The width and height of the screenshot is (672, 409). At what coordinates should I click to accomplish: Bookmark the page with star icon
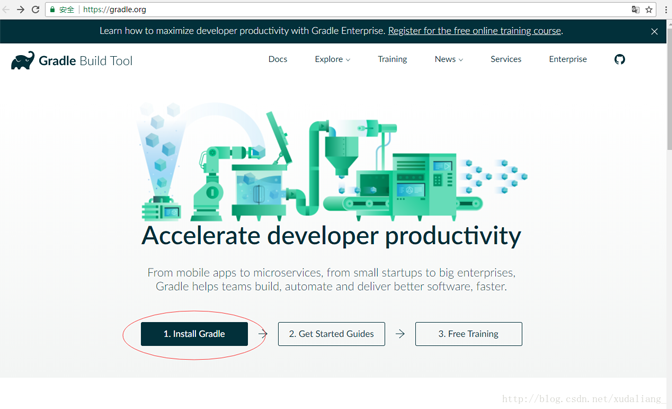pos(649,9)
